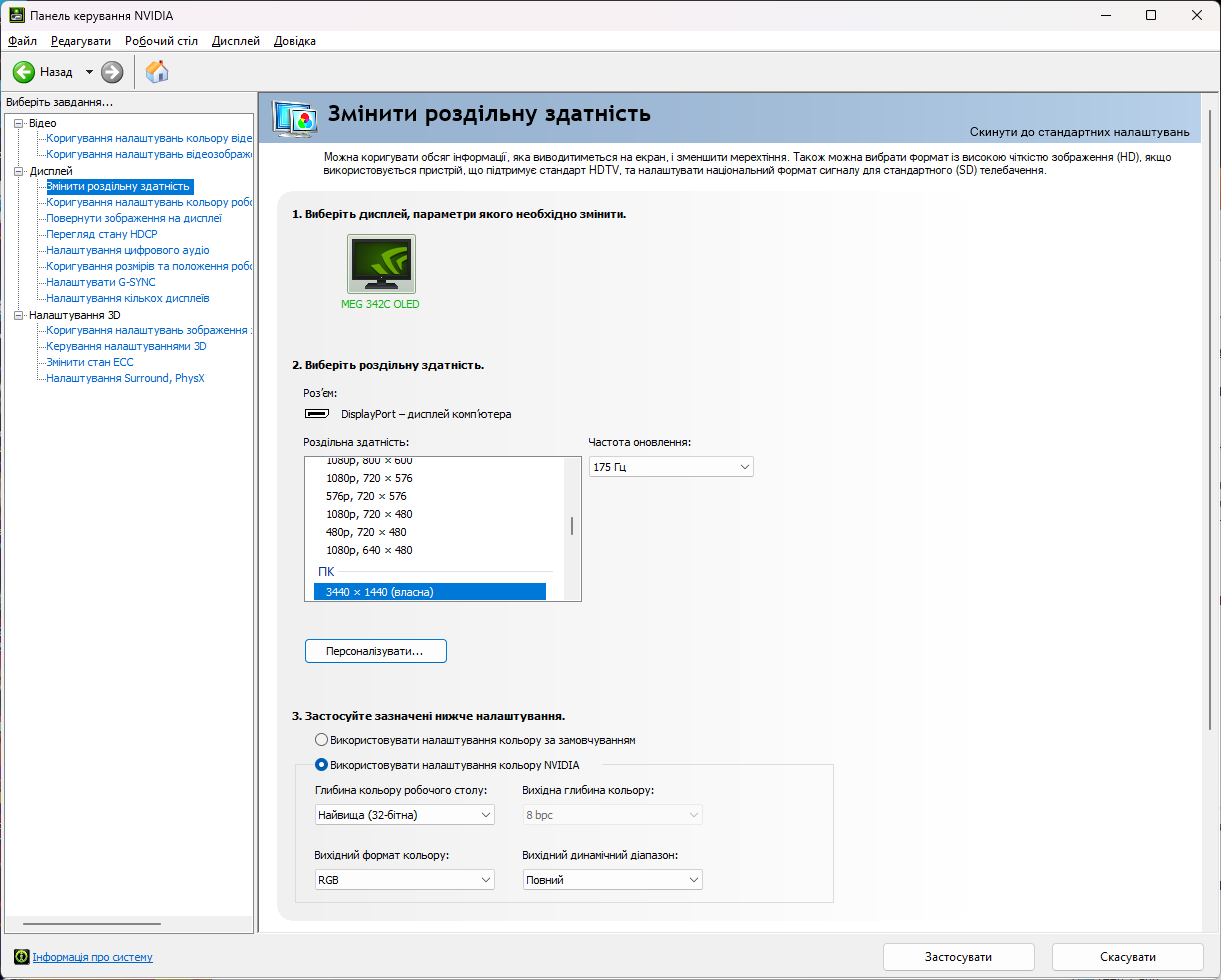This screenshot has width=1221, height=980.
Task: Click the NVIDIA app icon in title bar
Action: click(x=16, y=16)
